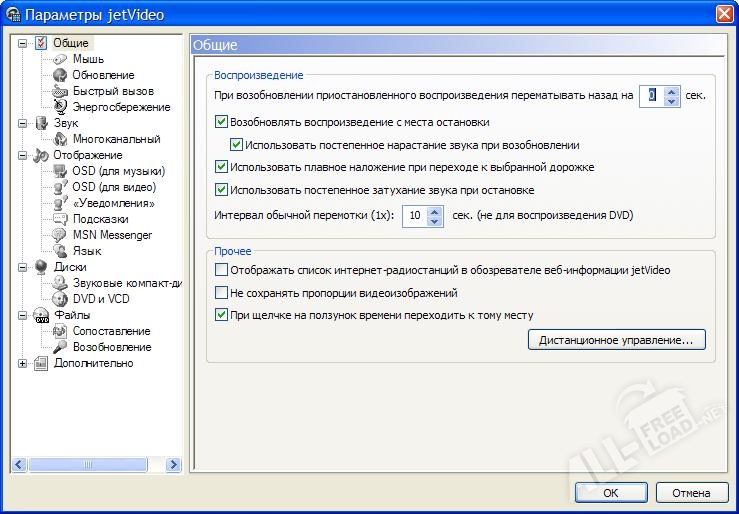This screenshot has height=514, width=739.
Task: Select the Энергосбережение icon in tree
Action: [60, 107]
